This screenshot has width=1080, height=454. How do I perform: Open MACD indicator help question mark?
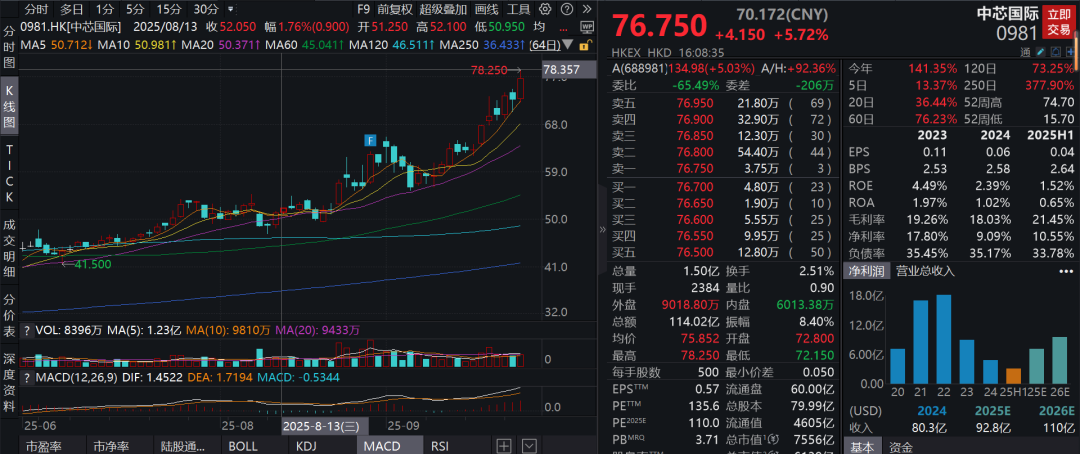[27, 378]
